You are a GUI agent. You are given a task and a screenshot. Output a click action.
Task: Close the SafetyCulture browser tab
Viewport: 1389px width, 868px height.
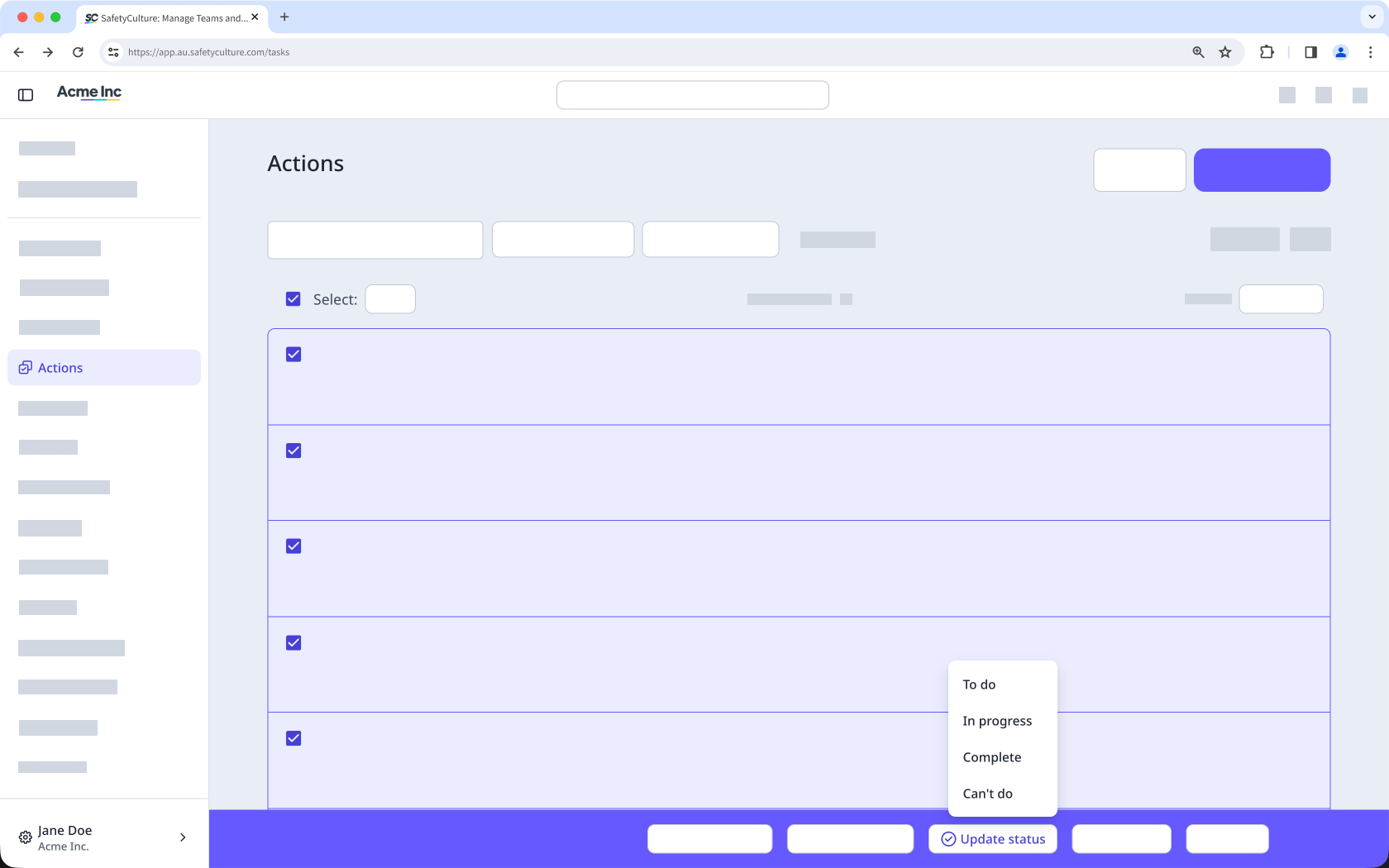255,17
